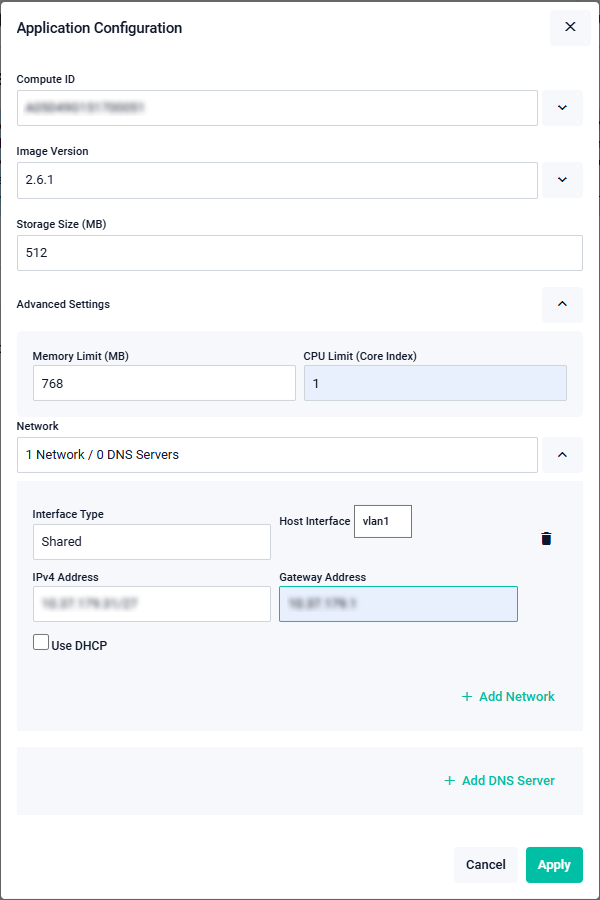Click the Memory Limit input field

point(164,383)
